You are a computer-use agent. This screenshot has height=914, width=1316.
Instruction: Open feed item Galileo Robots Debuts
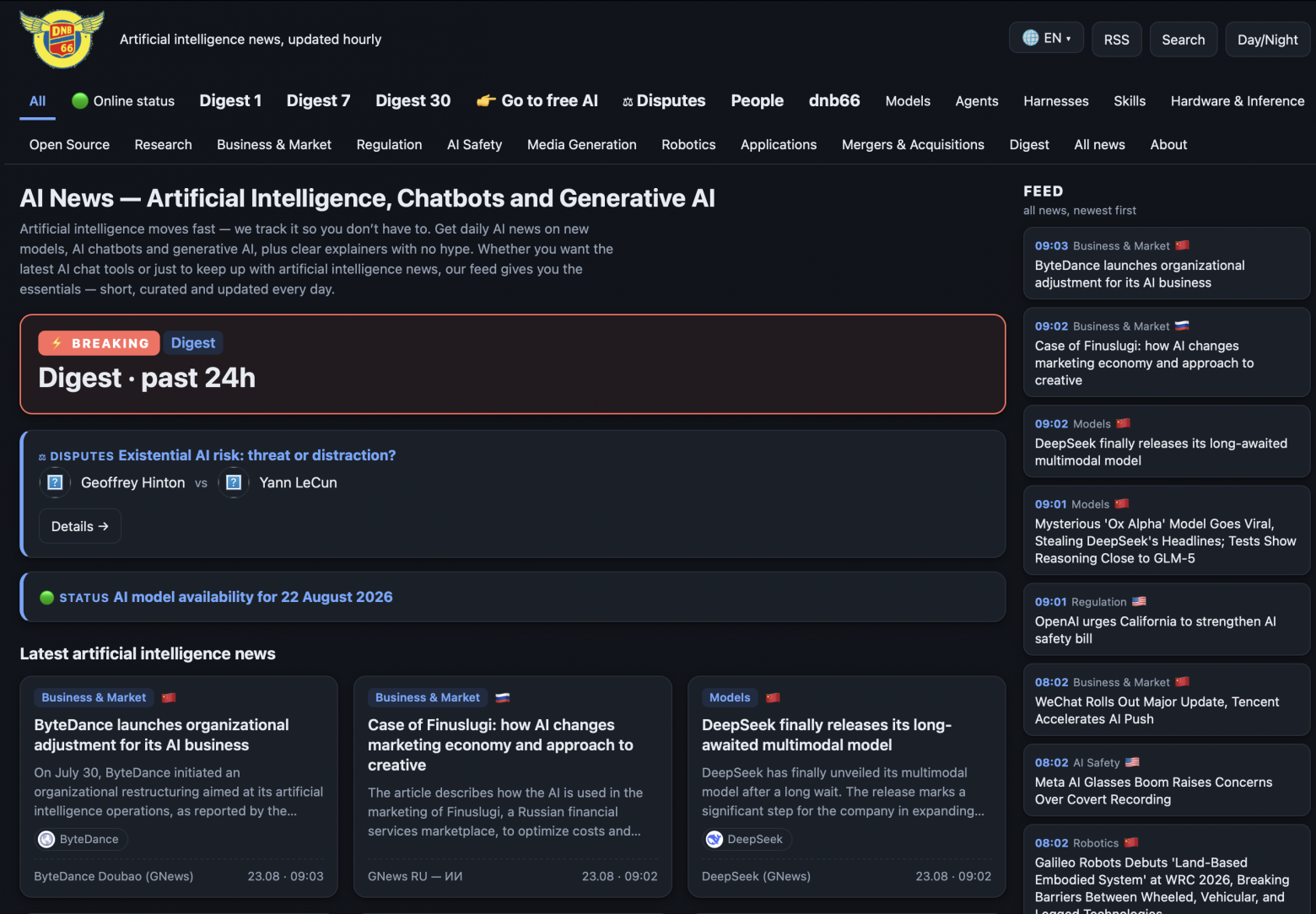(x=1167, y=870)
